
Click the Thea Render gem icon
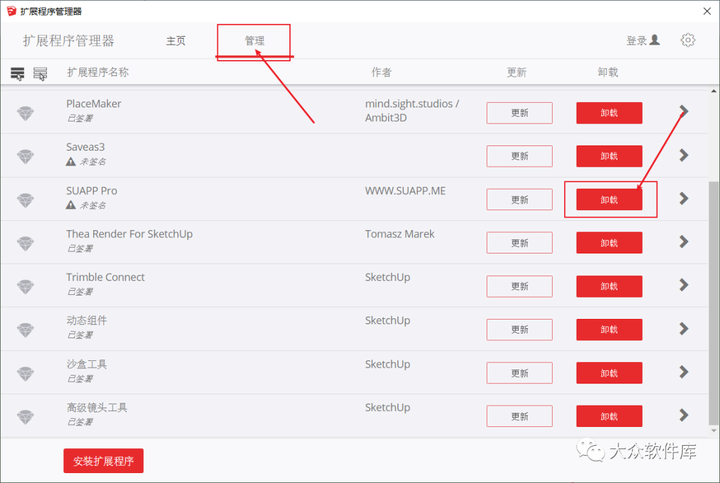[x=25, y=243]
